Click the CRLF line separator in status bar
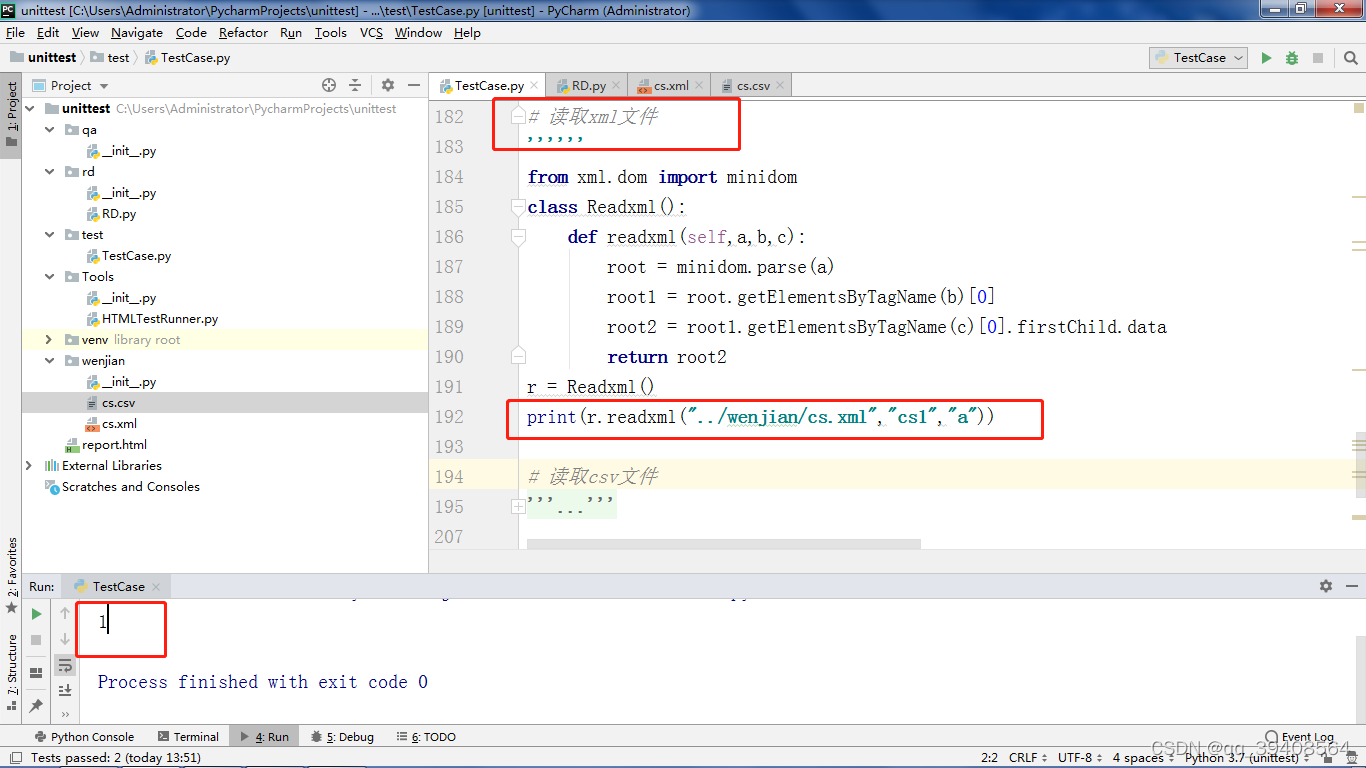This screenshot has width=1366, height=768. point(1029,758)
